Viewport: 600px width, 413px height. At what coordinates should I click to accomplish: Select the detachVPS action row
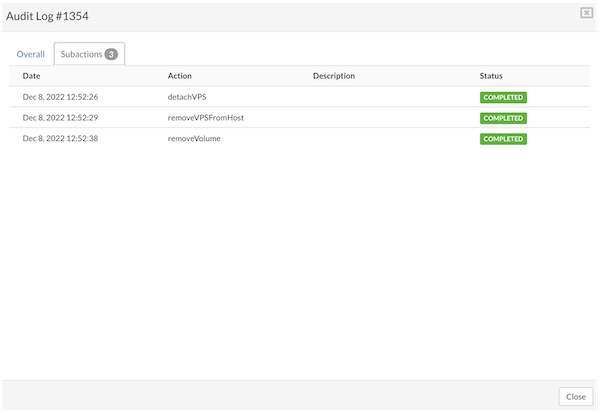[188, 97]
